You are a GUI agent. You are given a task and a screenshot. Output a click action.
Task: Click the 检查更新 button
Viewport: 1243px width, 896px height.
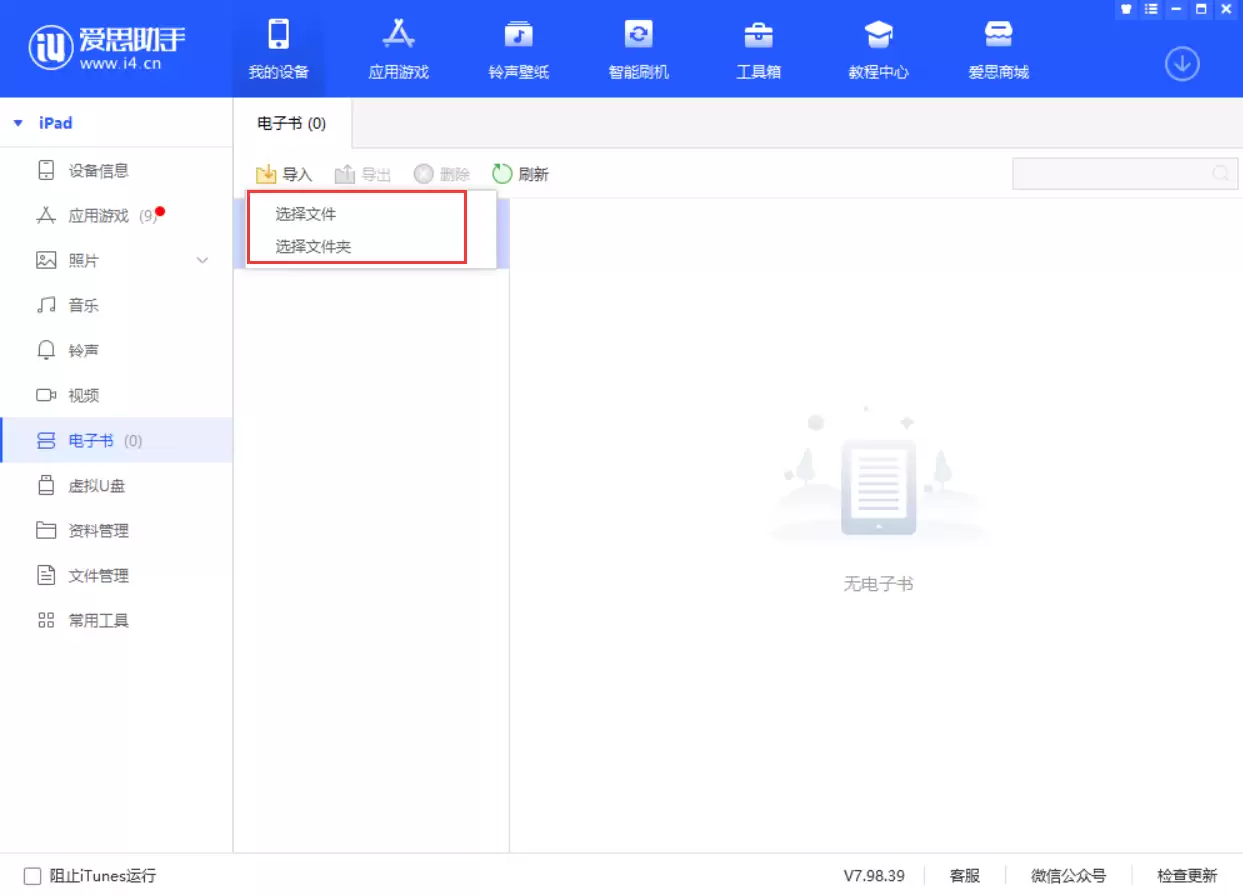(x=1188, y=876)
